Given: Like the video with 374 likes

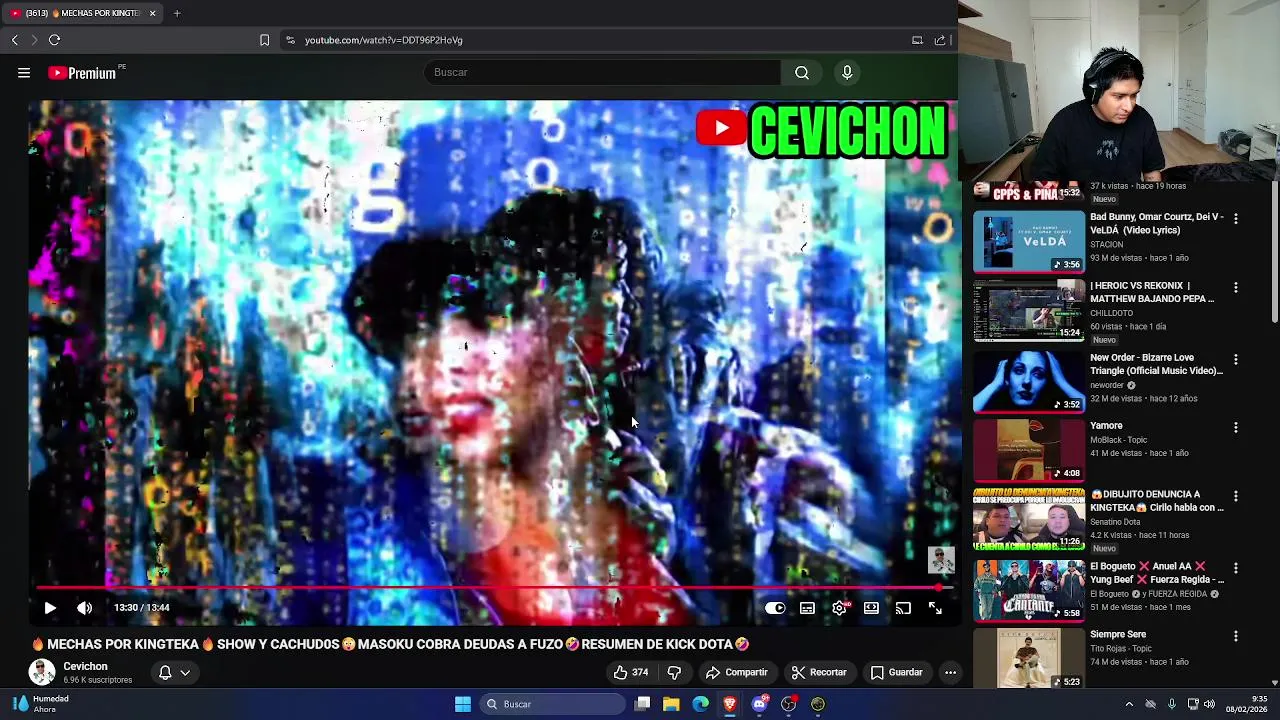Looking at the screenshot, I should click(x=631, y=673).
